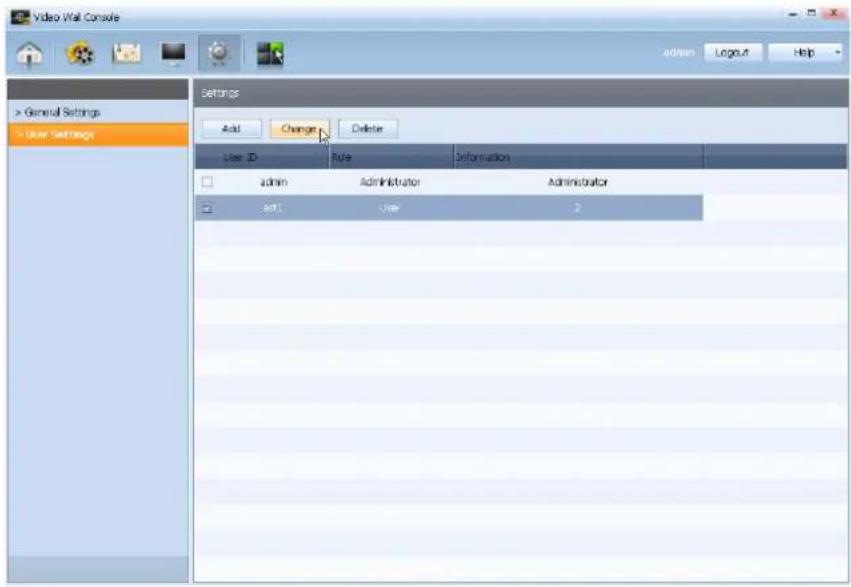Select the test1 user ID cell
This screenshot has width=851, height=587.
coord(272,208)
